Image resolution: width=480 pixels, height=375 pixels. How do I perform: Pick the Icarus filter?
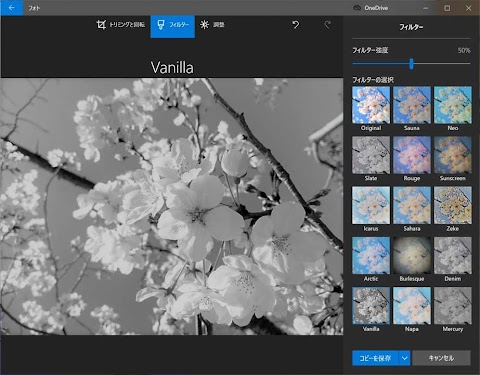[371, 205]
